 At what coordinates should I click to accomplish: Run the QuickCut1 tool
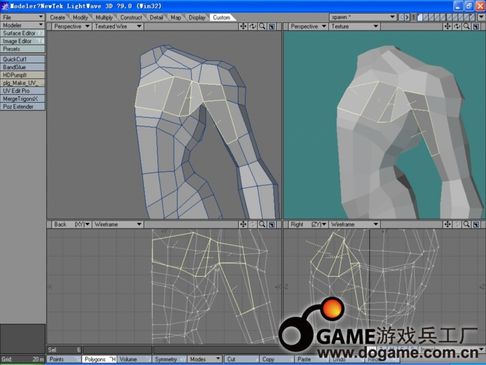pyautogui.click(x=22, y=59)
